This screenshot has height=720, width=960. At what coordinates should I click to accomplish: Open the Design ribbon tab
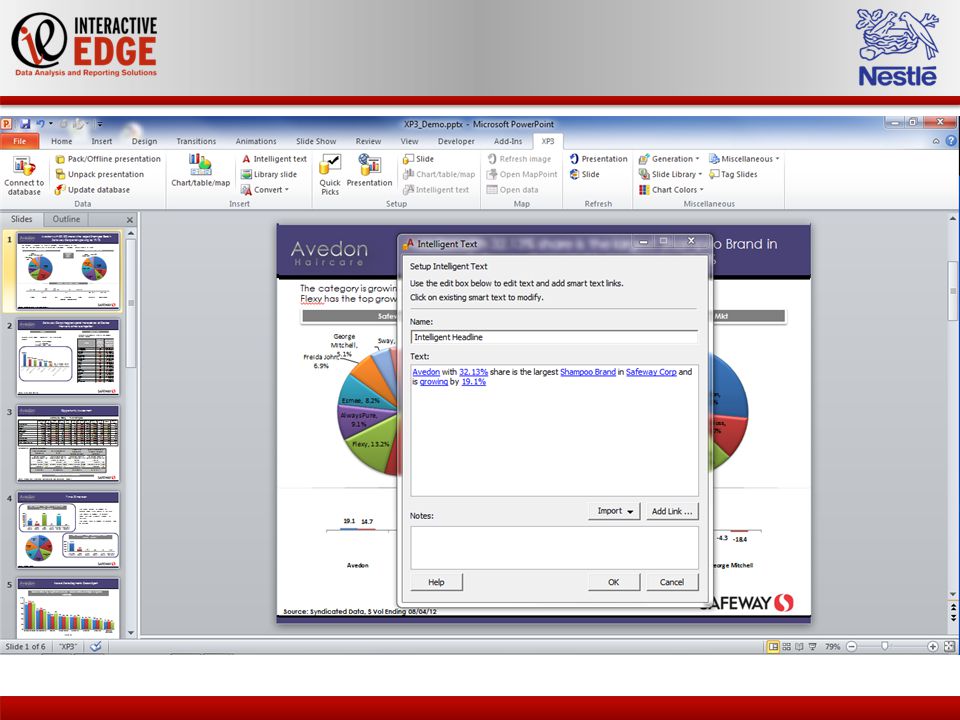pyautogui.click(x=144, y=141)
